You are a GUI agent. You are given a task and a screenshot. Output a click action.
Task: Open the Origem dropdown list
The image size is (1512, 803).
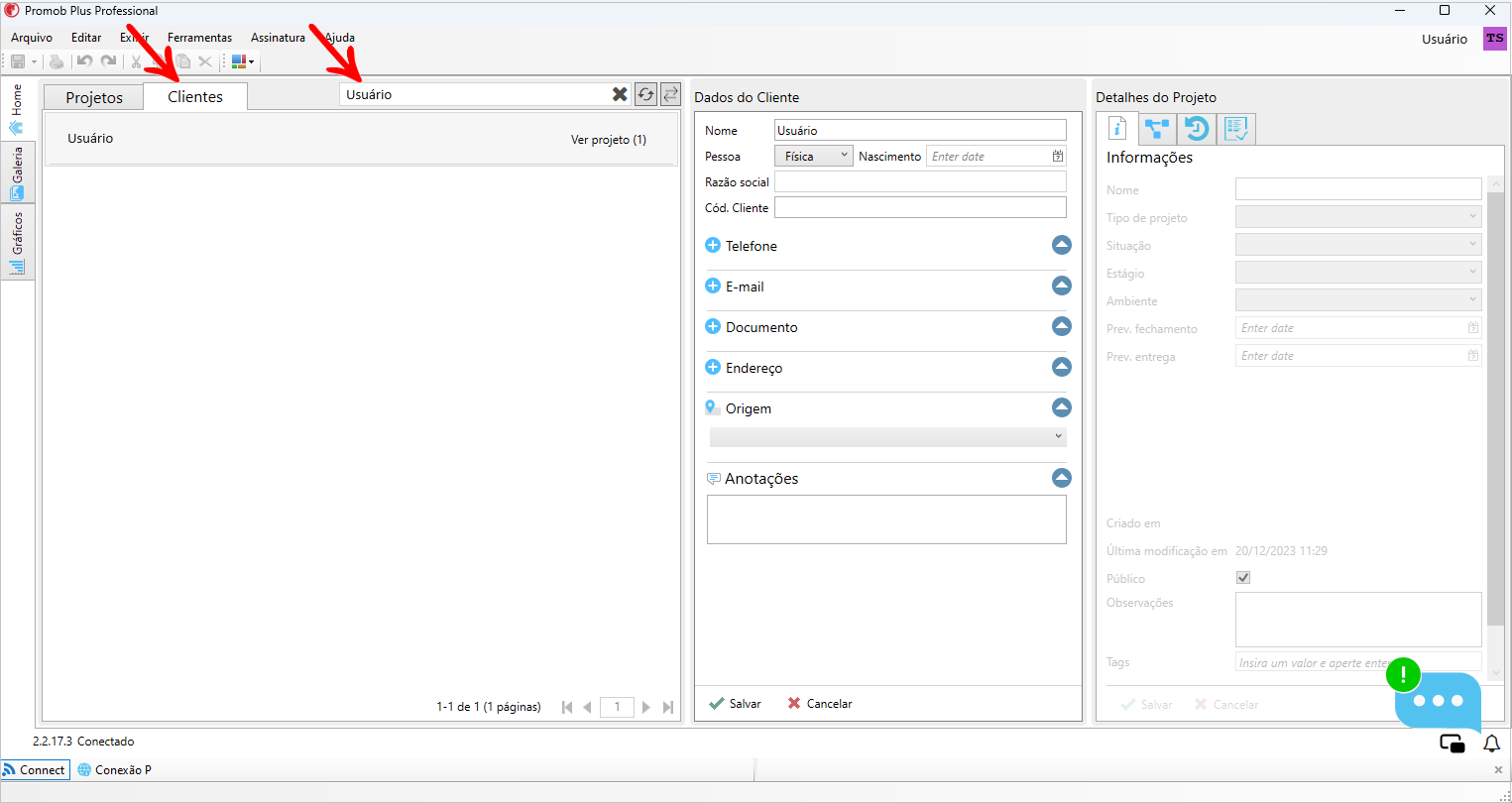[x=888, y=436]
